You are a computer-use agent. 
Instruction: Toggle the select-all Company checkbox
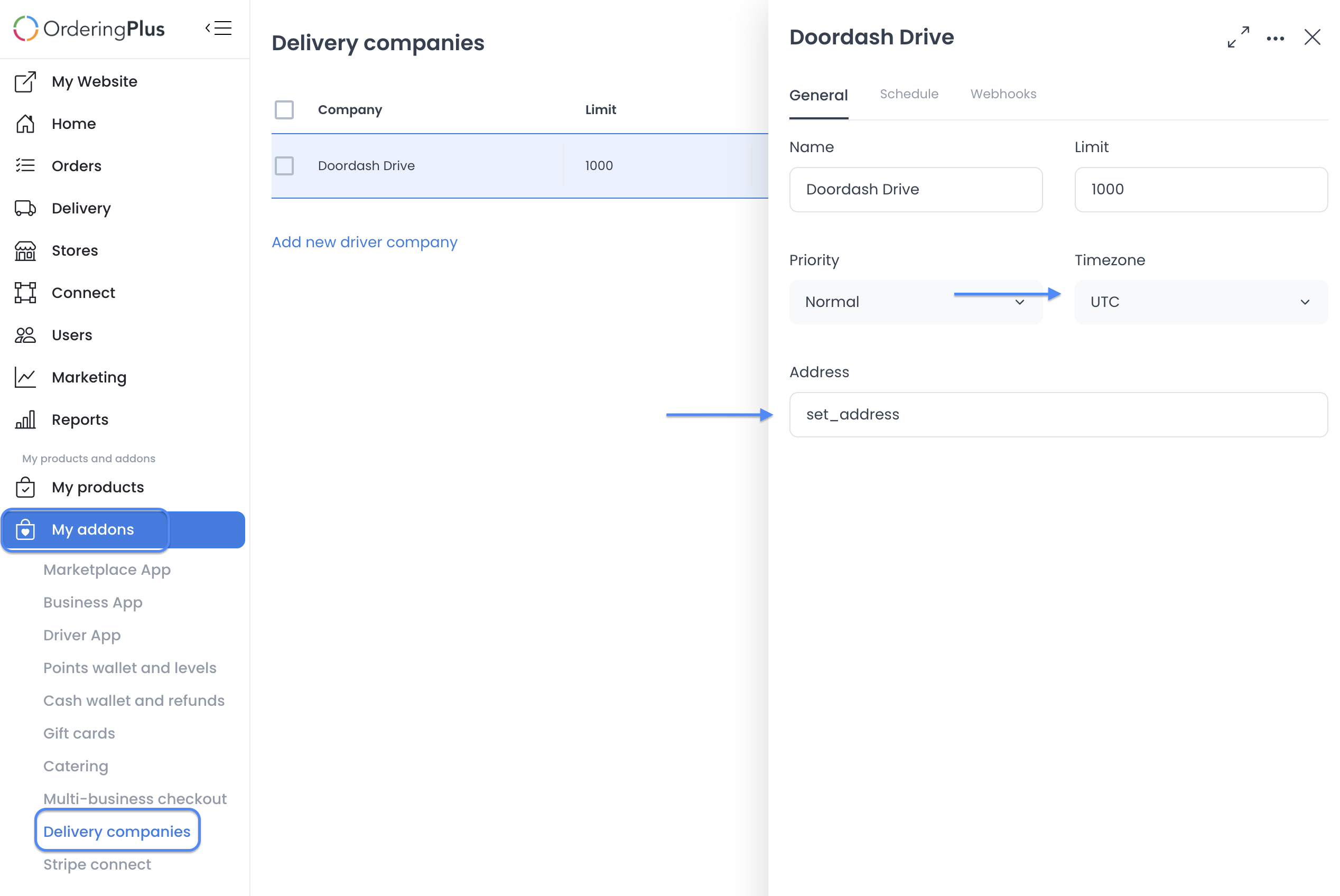click(284, 110)
